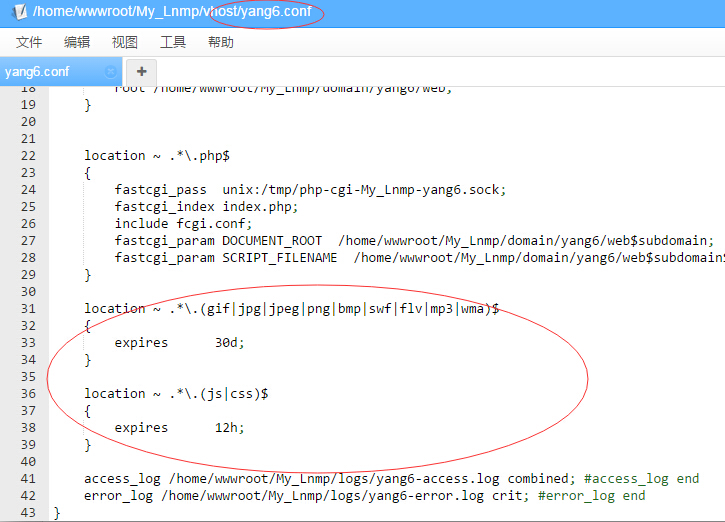This screenshot has height=522, width=725.
Task: Click the access_log line
Action: coord(390,478)
